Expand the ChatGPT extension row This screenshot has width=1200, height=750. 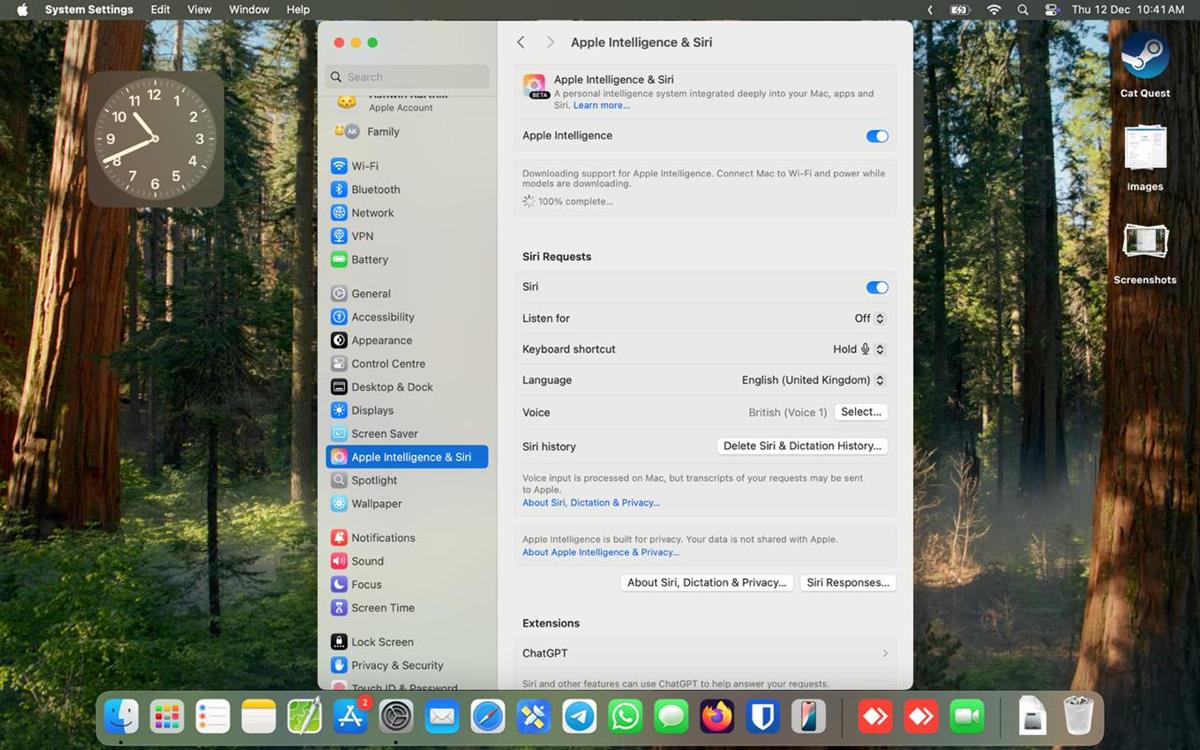[x=704, y=653]
